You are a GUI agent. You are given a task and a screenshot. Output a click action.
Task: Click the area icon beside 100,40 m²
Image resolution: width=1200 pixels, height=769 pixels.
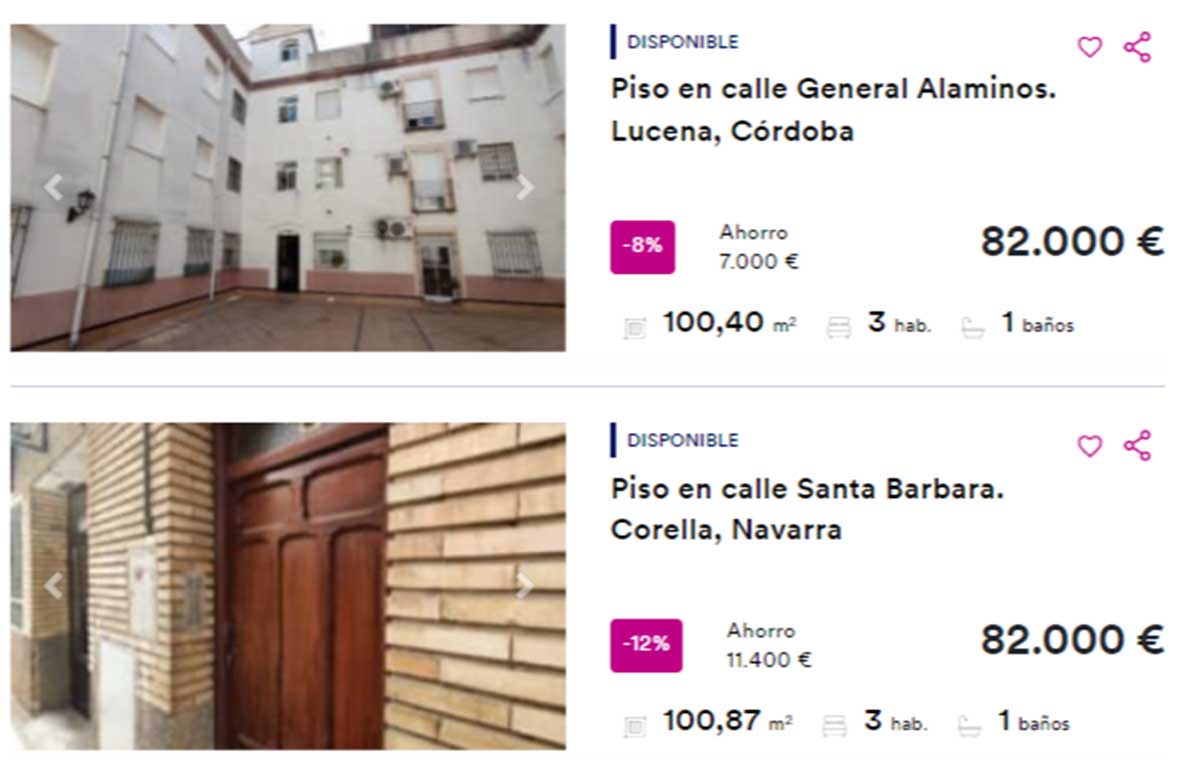point(634,327)
